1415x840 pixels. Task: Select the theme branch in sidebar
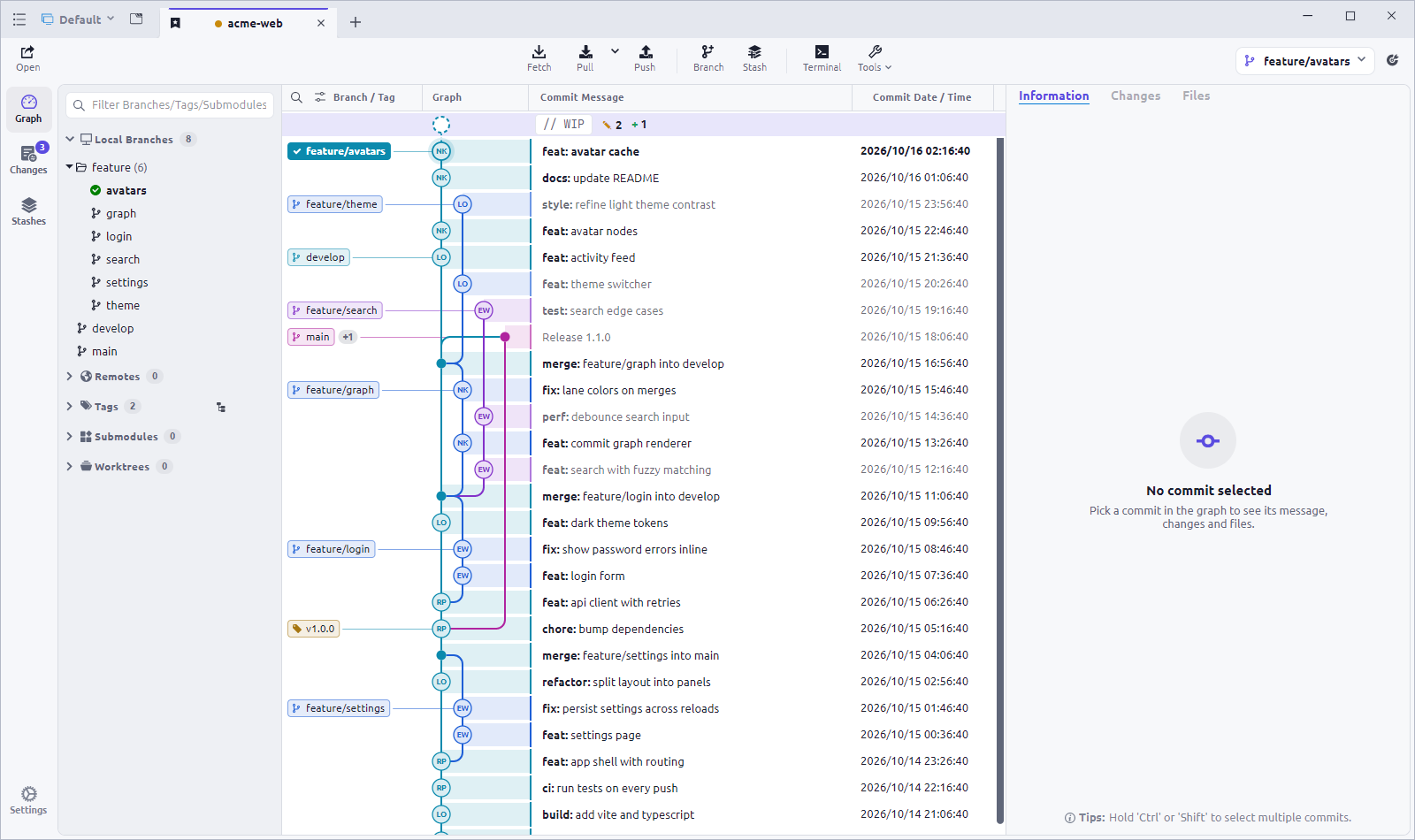122,305
